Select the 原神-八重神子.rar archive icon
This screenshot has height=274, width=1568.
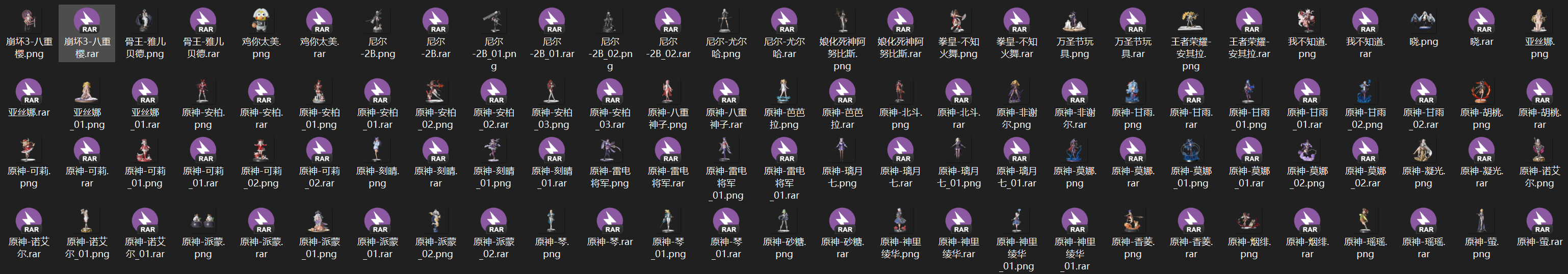(727, 92)
